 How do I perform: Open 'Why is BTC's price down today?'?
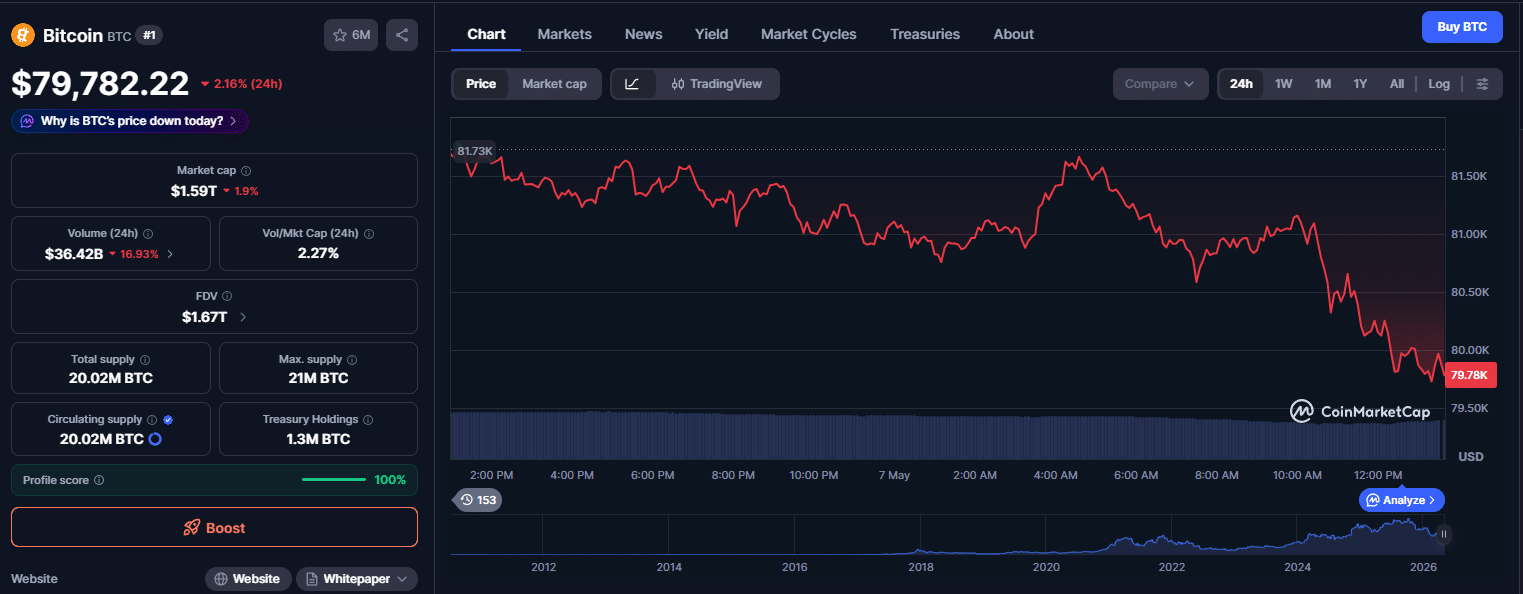coord(130,121)
